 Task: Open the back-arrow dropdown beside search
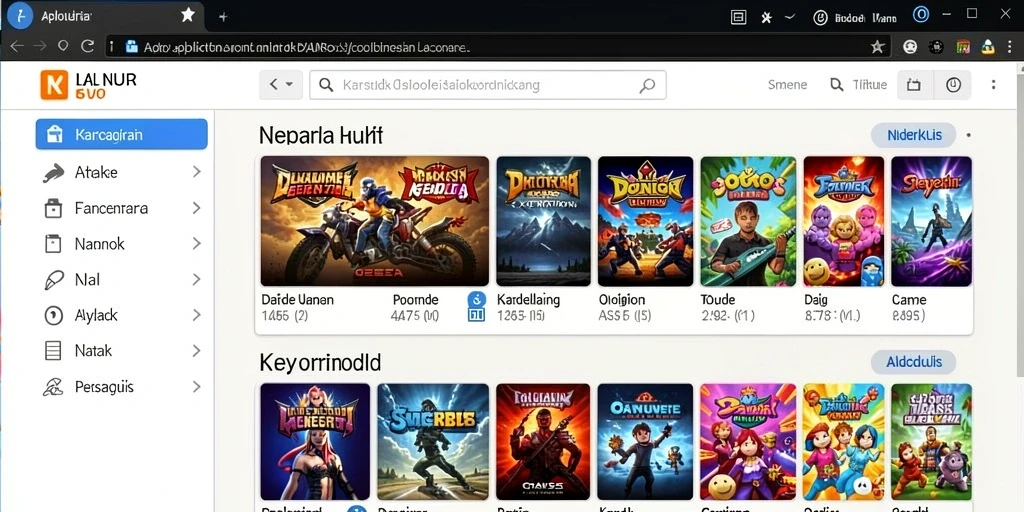(281, 85)
